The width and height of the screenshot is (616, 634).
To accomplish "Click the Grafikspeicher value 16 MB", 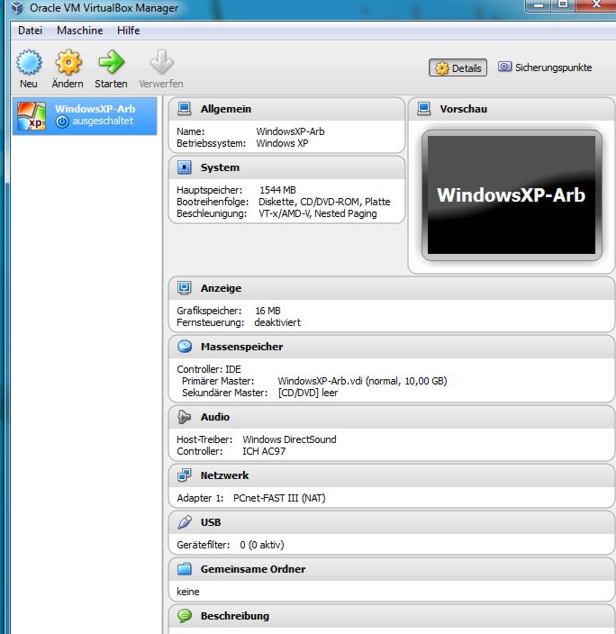I will [x=268, y=311].
